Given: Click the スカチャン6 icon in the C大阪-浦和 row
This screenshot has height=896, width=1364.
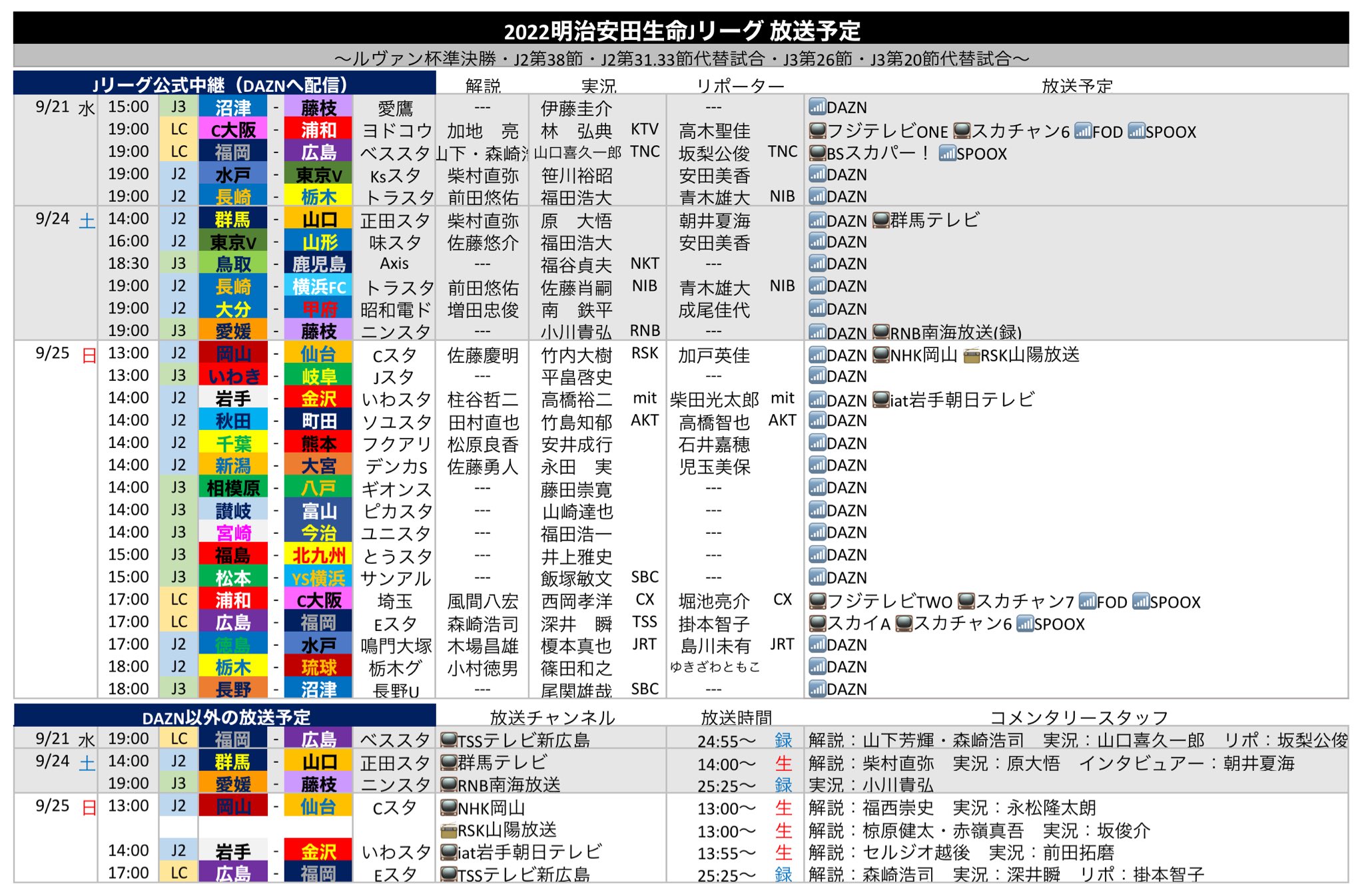Looking at the screenshot, I should (x=962, y=130).
